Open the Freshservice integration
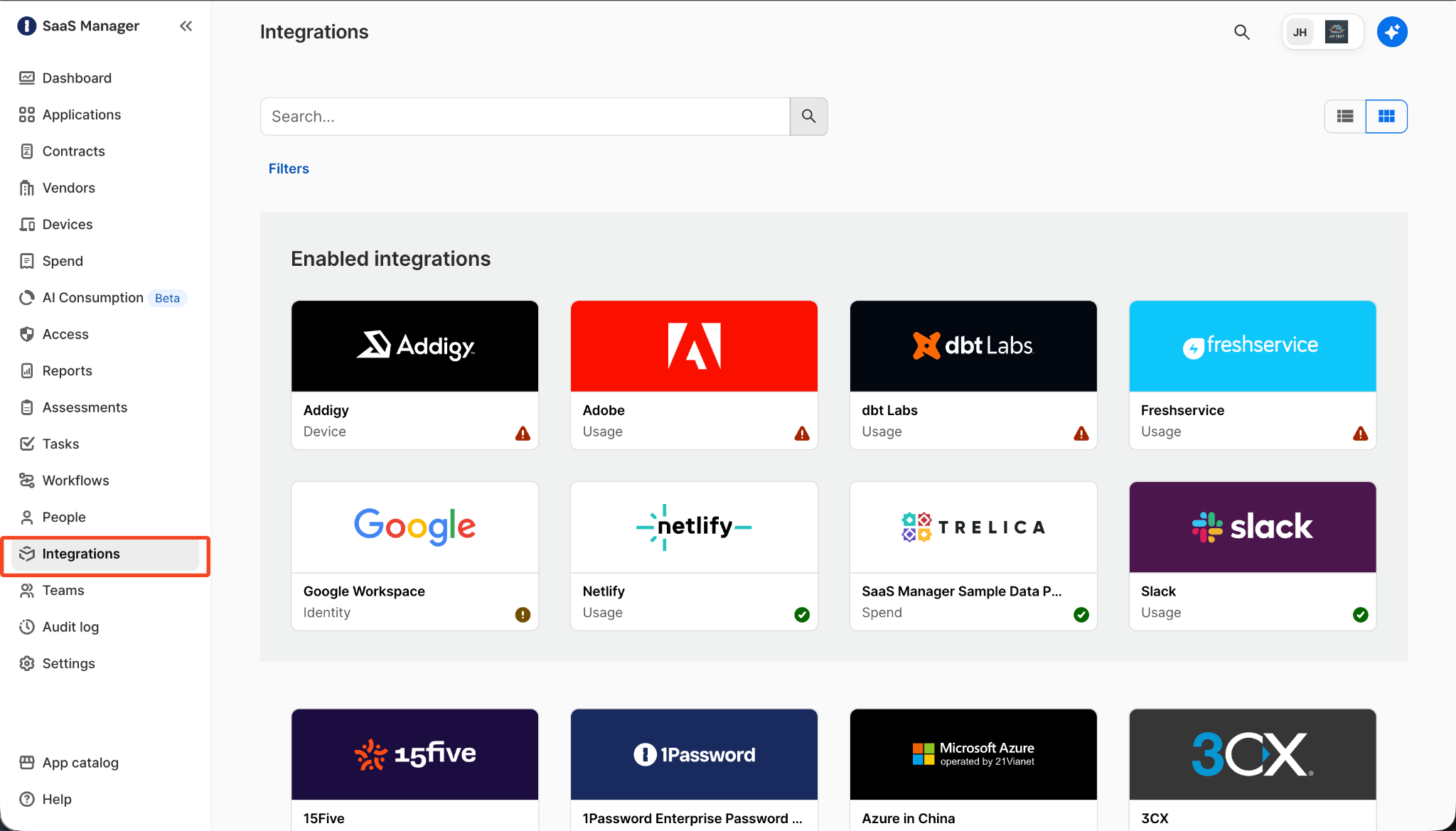Screen dimensions: 1456x831 [1253, 375]
